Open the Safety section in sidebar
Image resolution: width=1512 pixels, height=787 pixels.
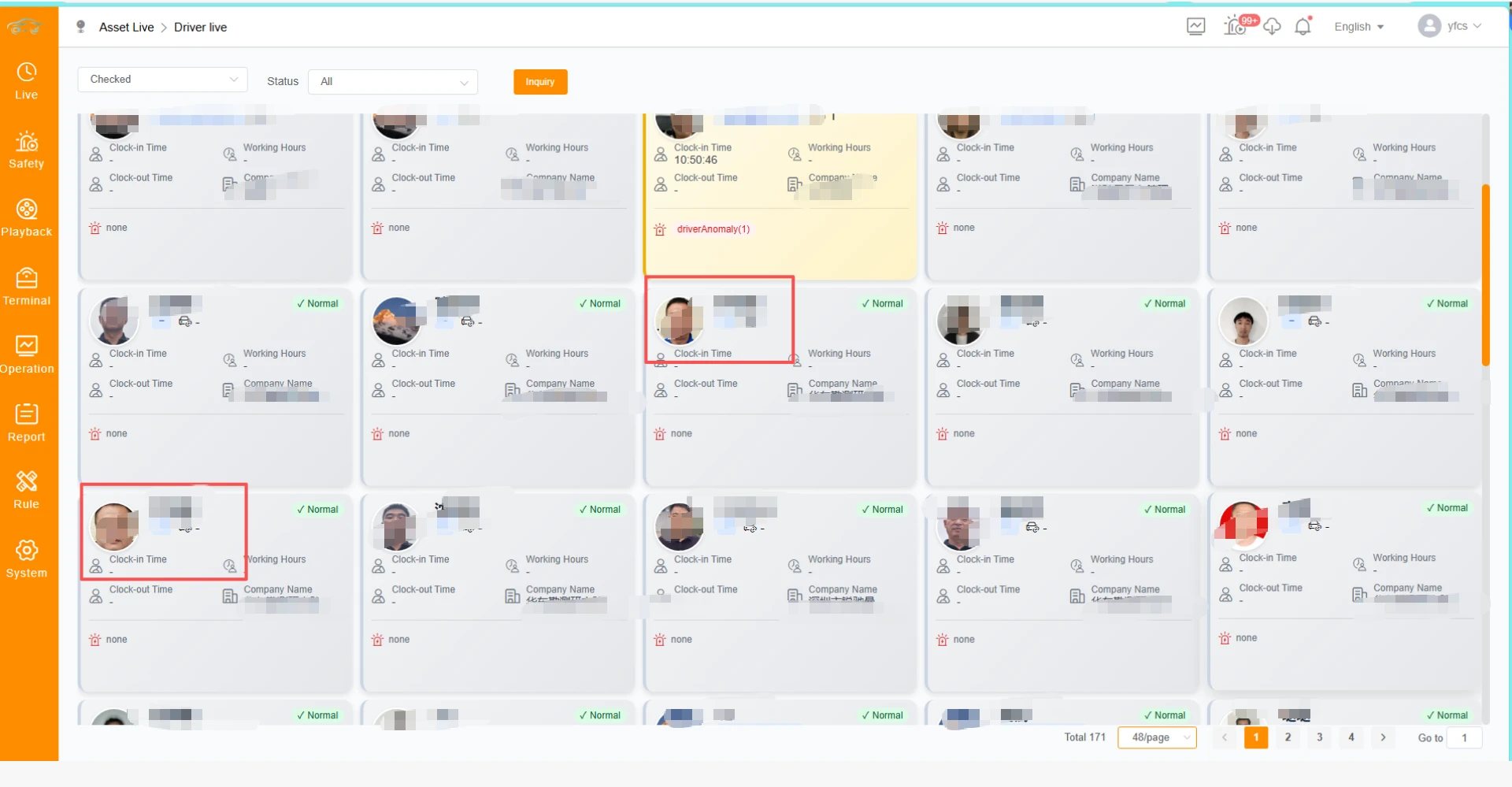pos(27,150)
